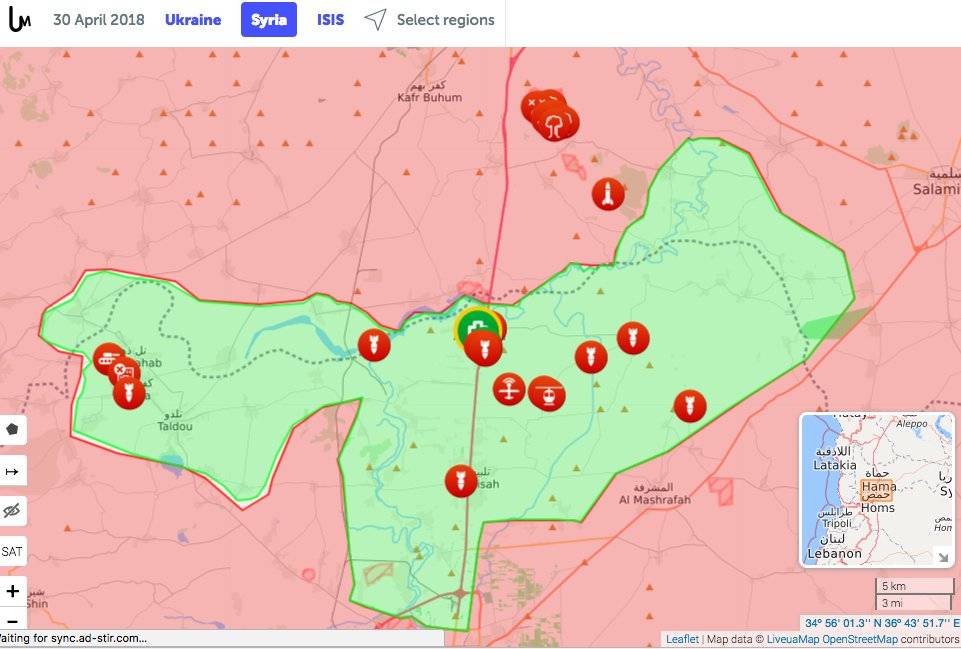The image size is (961, 649).
Task: Click Homs label on the minimap
Action: click(878, 508)
